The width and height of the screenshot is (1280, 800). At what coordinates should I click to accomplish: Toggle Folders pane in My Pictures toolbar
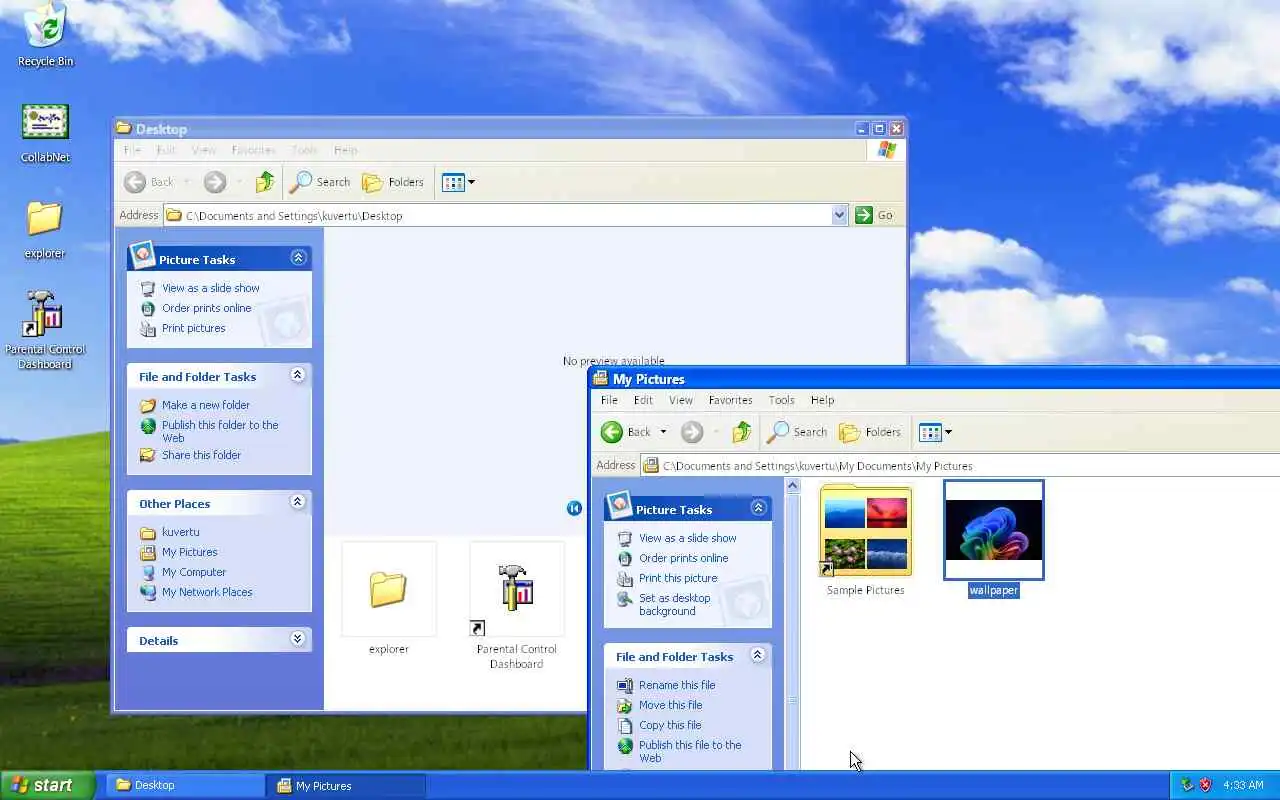point(869,432)
